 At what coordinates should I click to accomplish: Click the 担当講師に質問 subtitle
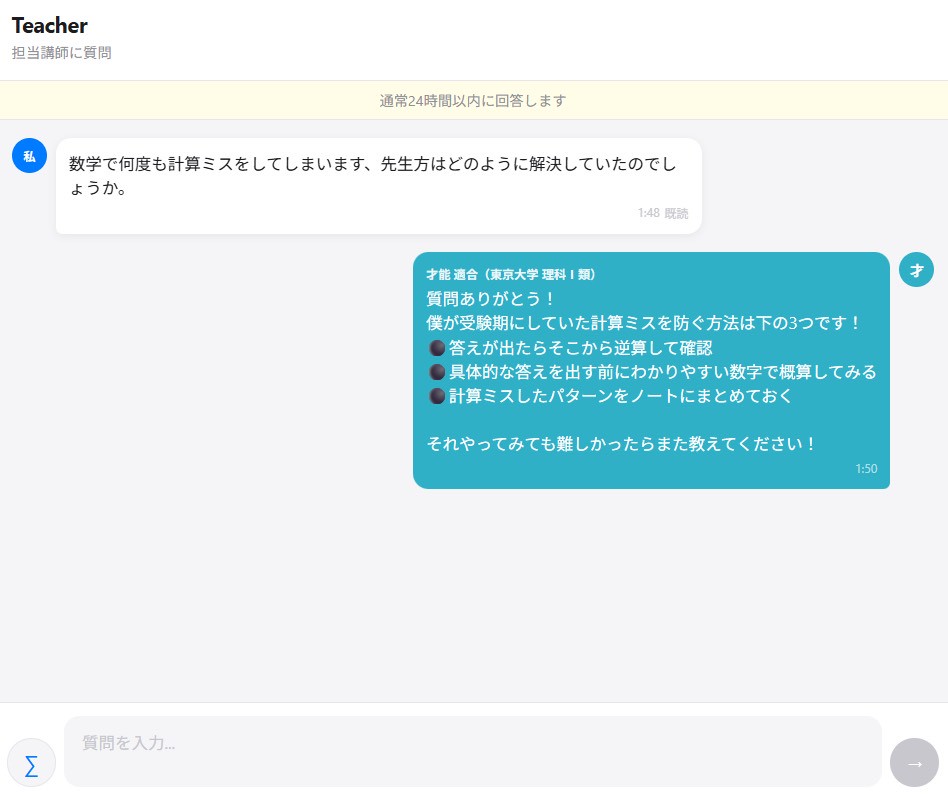(61, 53)
